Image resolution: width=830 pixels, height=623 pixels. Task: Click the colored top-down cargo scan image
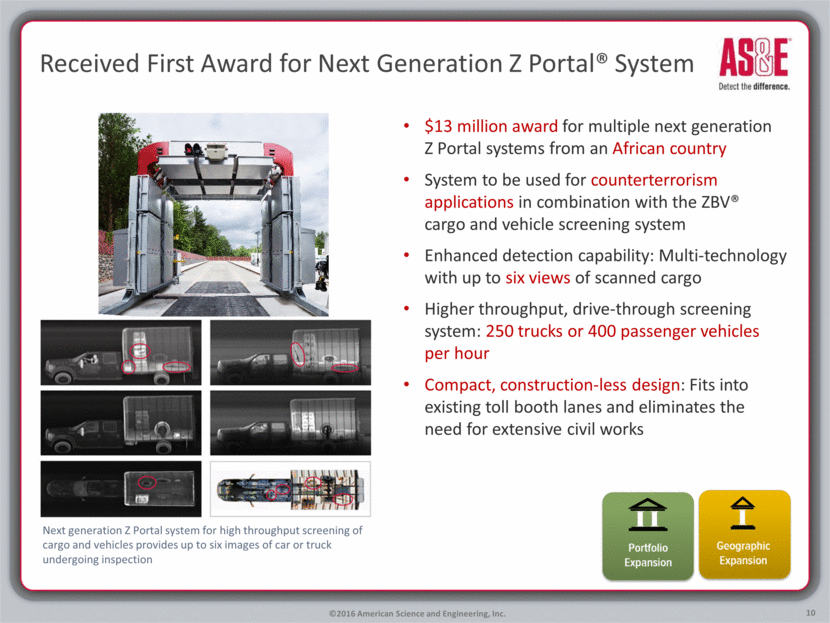[290, 488]
